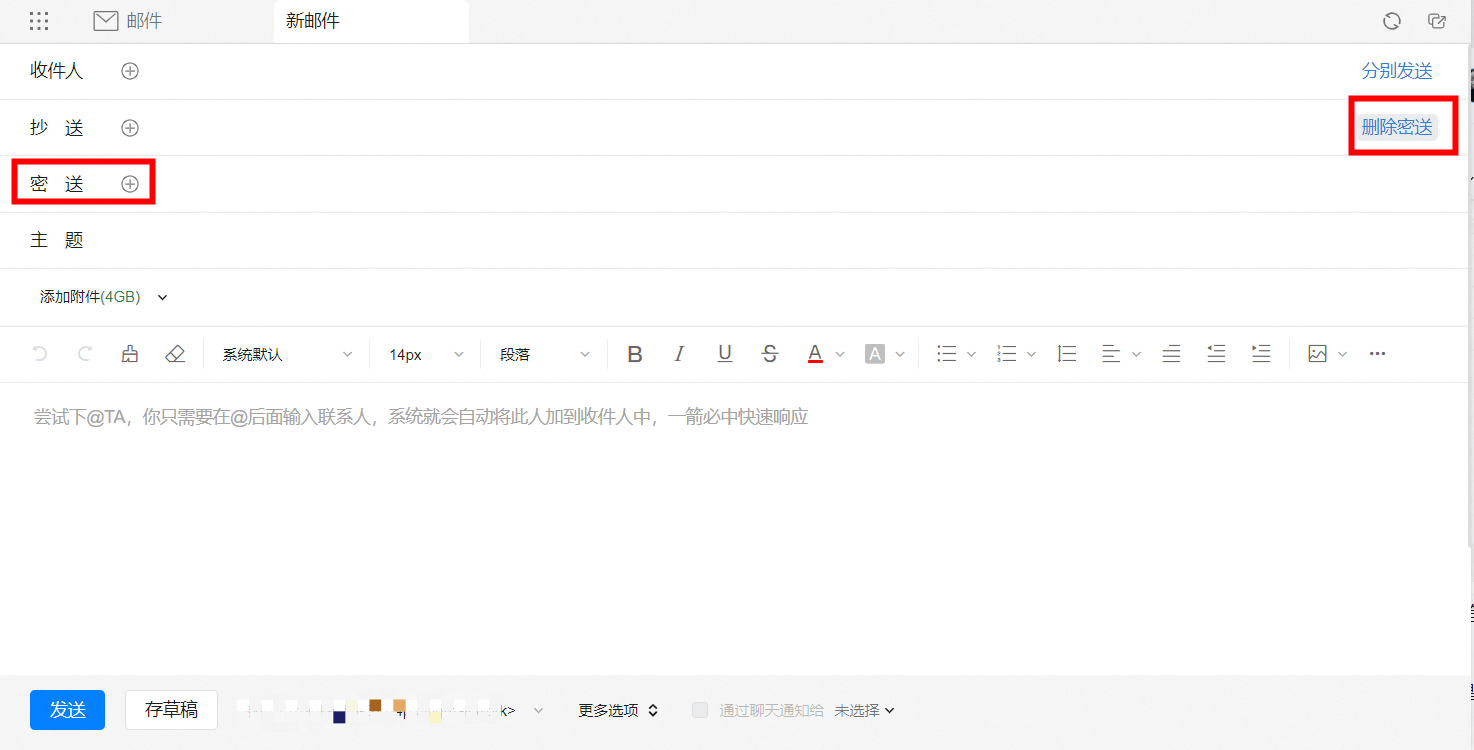Open the font family dropdown 系统默认
Image resolution: width=1474 pixels, height=750 pixels.
coord(287,354)
